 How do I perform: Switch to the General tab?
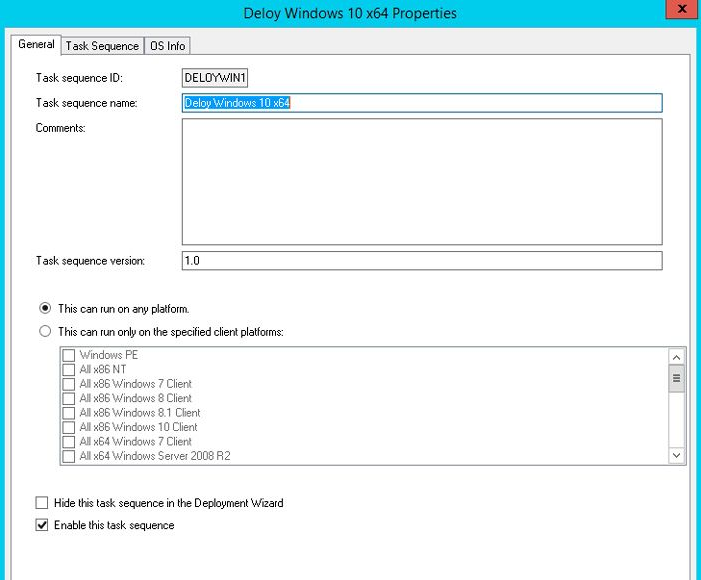pyautogui.click(x=36, y=45)
